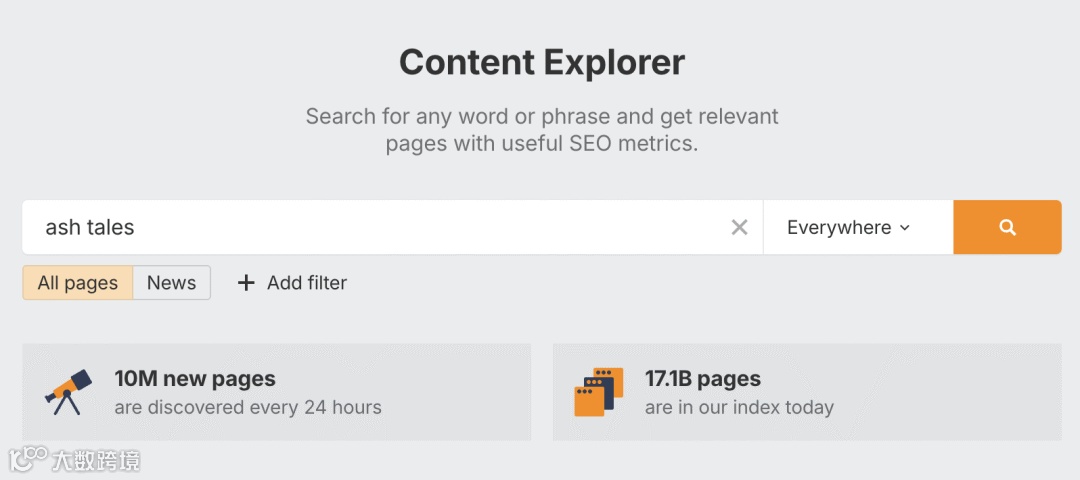The height and width of the screenshot is (480, 1080).
Task: Click the search description subtitle text
Action: click(x=541, y=130)
